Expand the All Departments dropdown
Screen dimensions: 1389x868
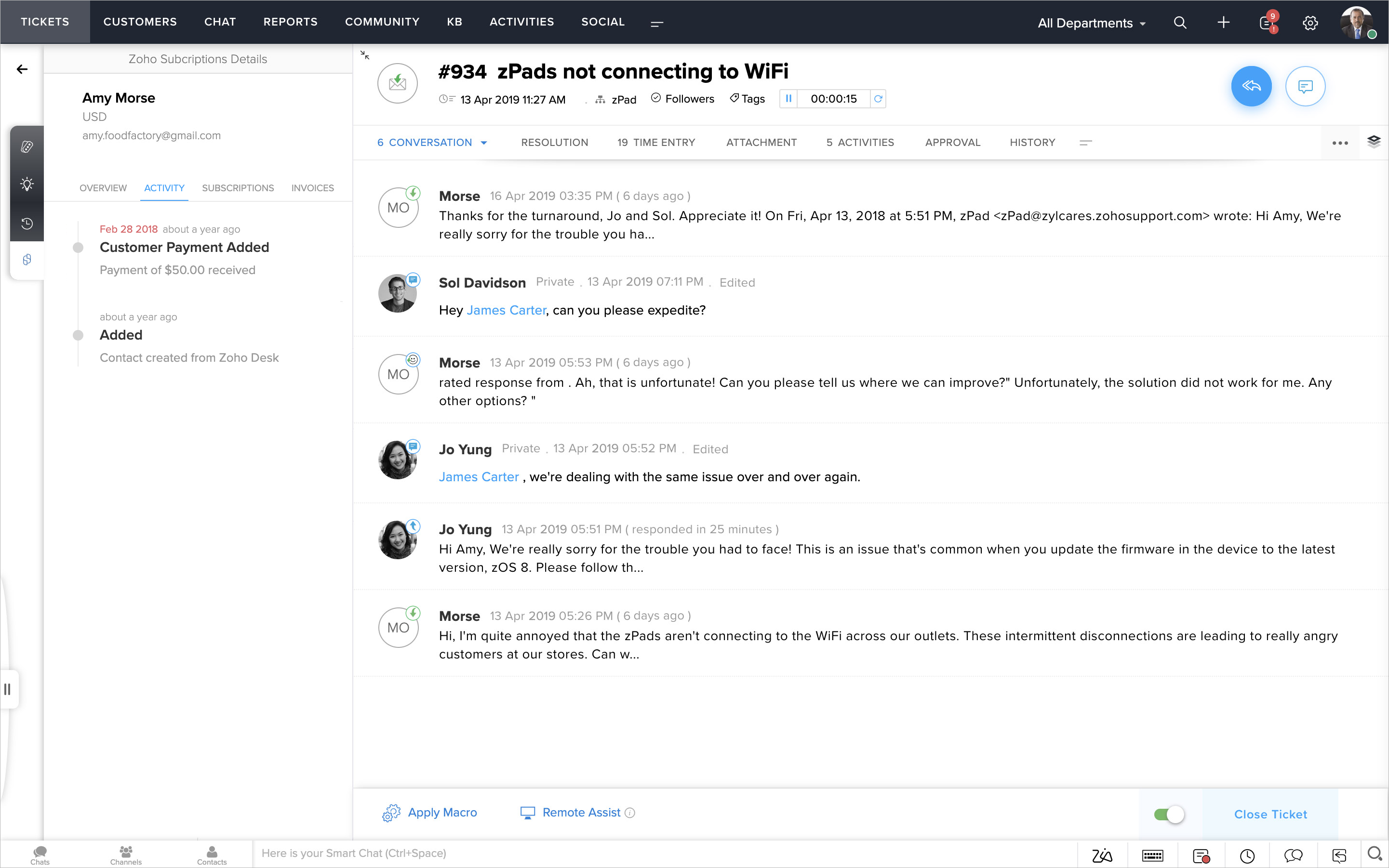coord(1092,23)
